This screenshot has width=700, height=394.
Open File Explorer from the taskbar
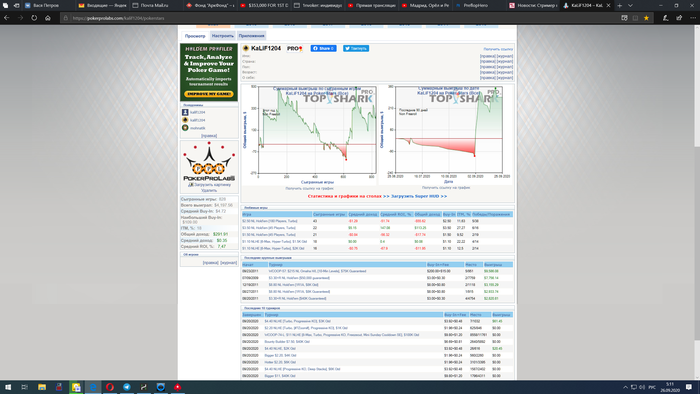coord(42,387)
